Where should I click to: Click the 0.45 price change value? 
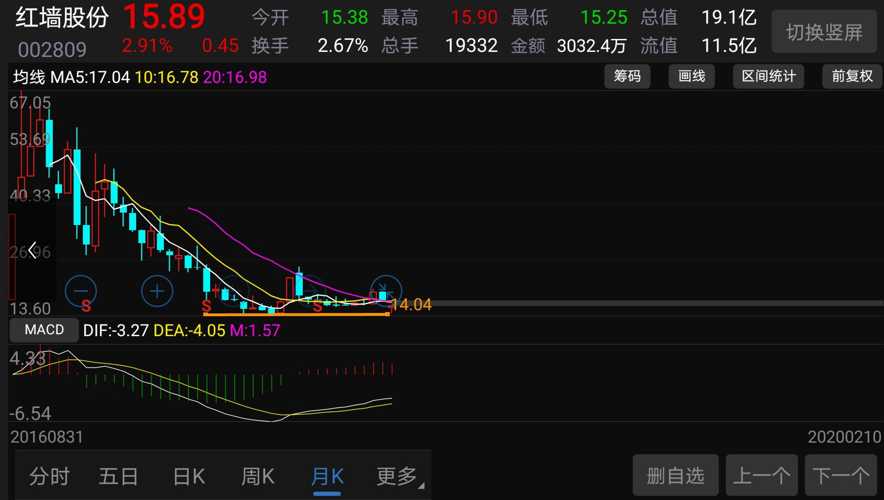click(x=220, y=45)
